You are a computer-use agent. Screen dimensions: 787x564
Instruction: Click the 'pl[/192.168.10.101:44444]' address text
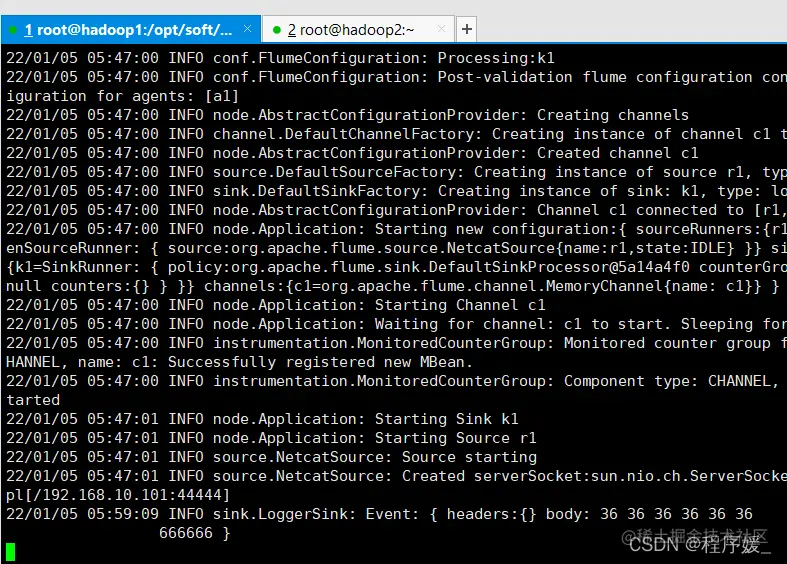pyautogui.click(x=118, y=496)
